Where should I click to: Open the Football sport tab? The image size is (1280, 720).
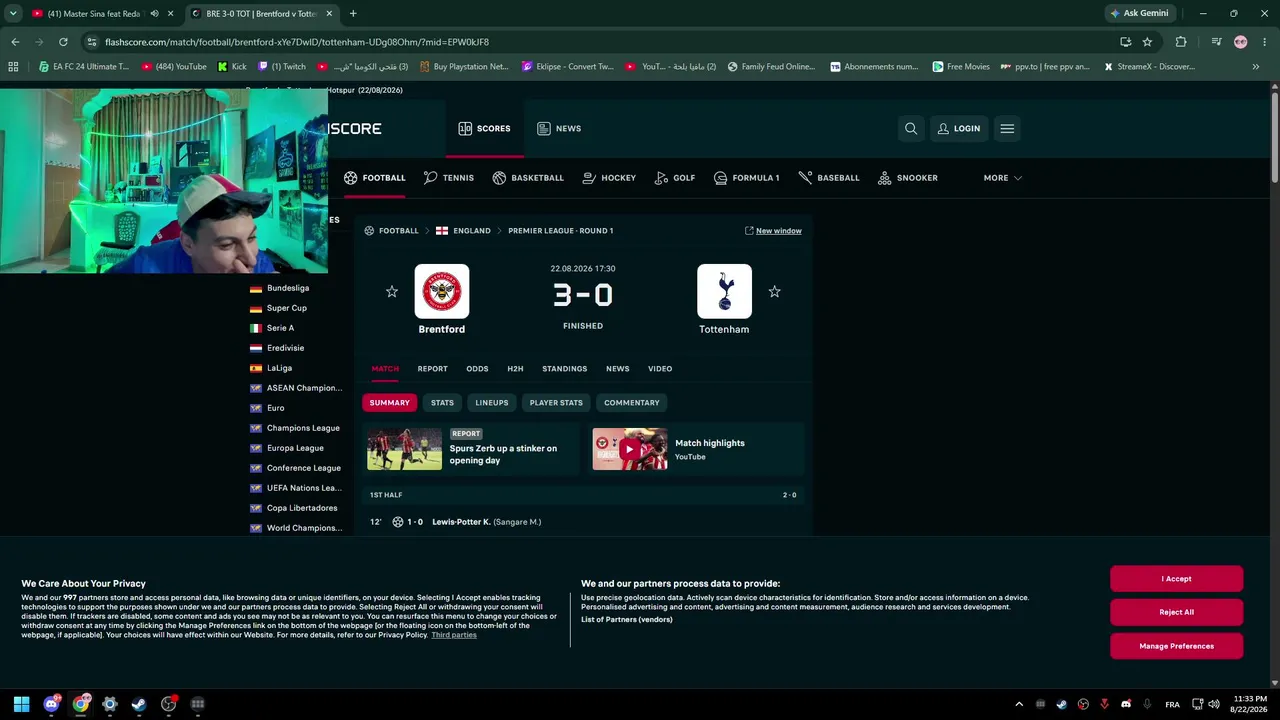[x=375, y=178]
